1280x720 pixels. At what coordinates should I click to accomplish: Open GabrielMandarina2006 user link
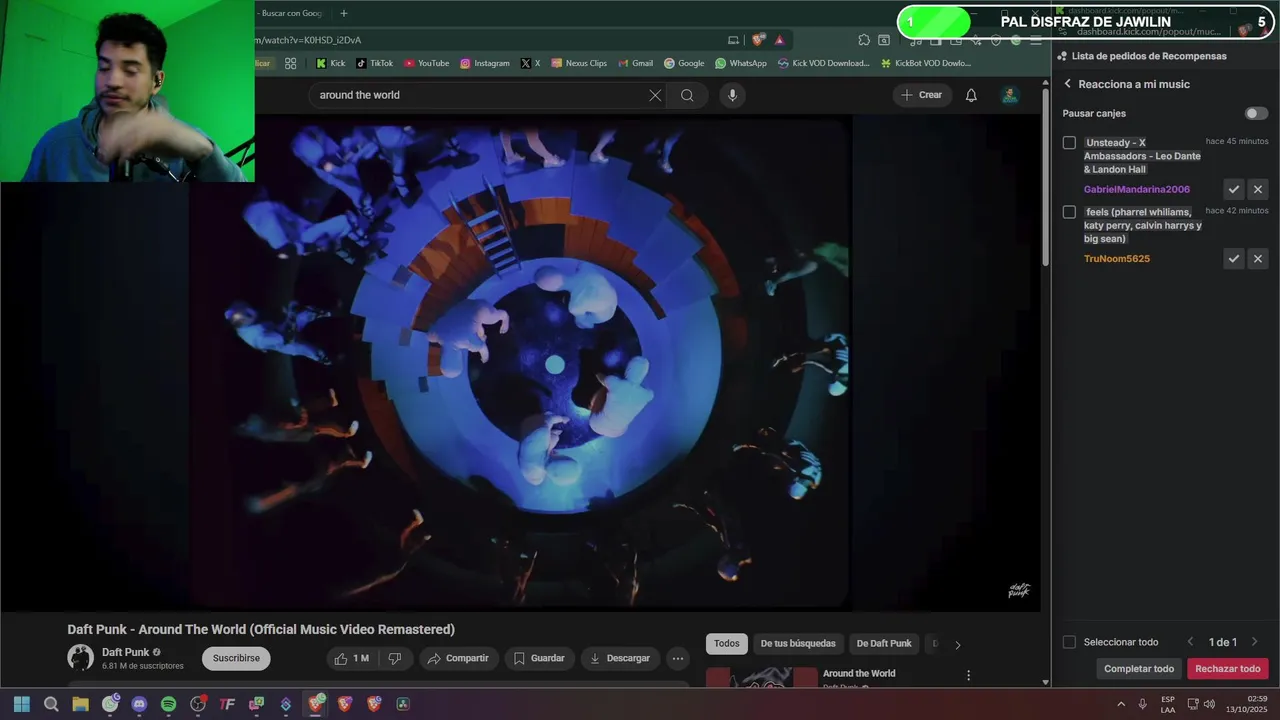click(x=1137, y=189)
